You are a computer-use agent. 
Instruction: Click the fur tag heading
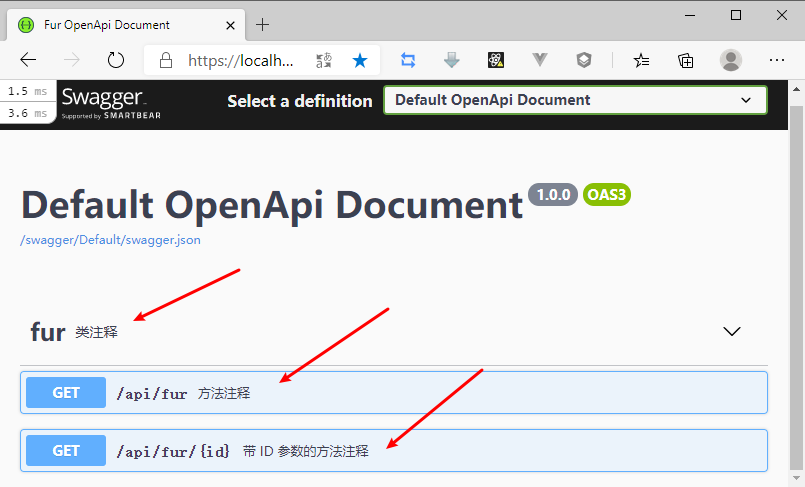(x=48, y=332)
